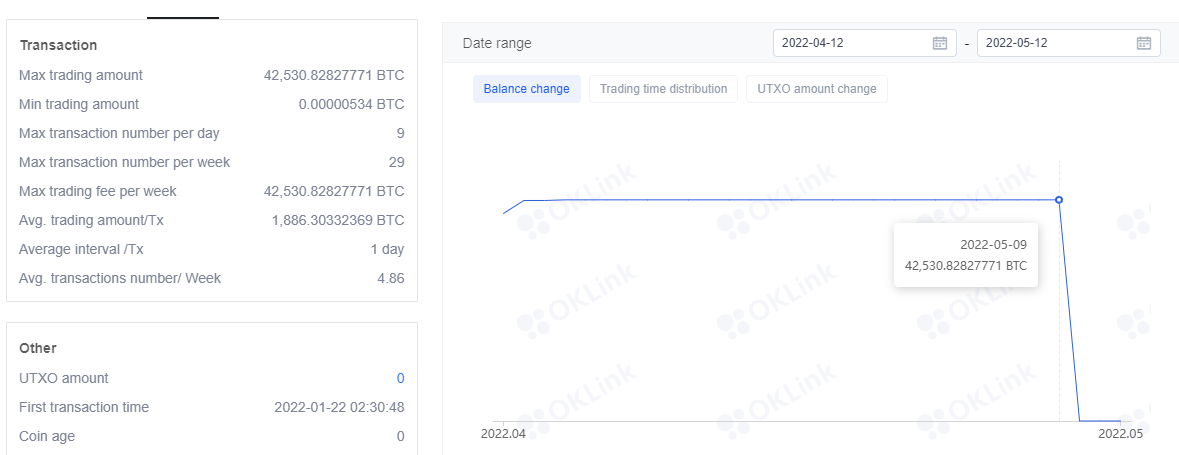The image size is (1179, 455).
Task: Click the Other section heading
Action: 38,348
